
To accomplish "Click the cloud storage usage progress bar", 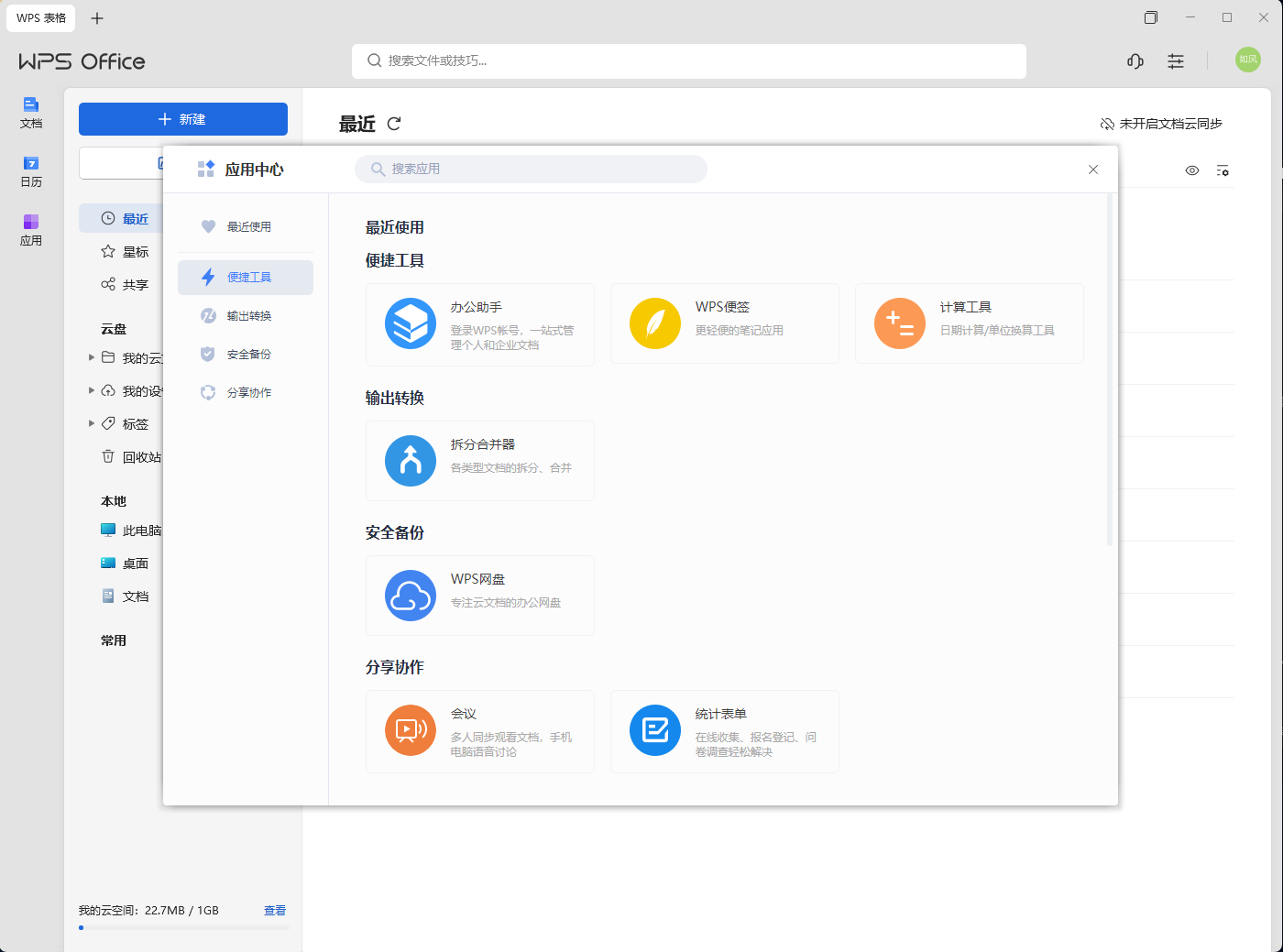I will 183,928.
